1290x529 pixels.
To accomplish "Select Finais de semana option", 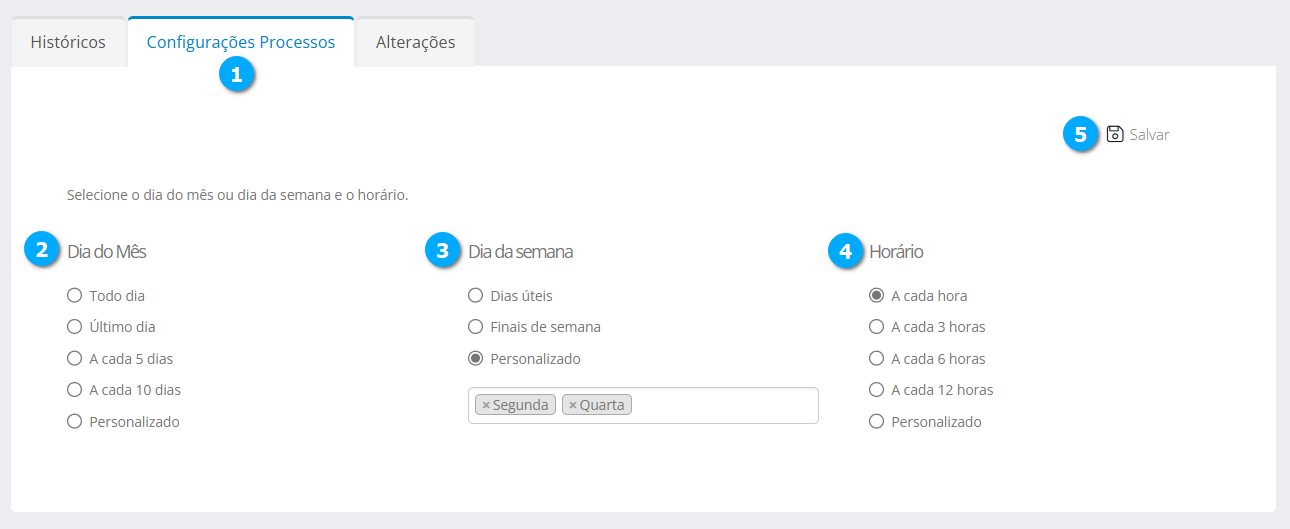I will pos(476,327).
